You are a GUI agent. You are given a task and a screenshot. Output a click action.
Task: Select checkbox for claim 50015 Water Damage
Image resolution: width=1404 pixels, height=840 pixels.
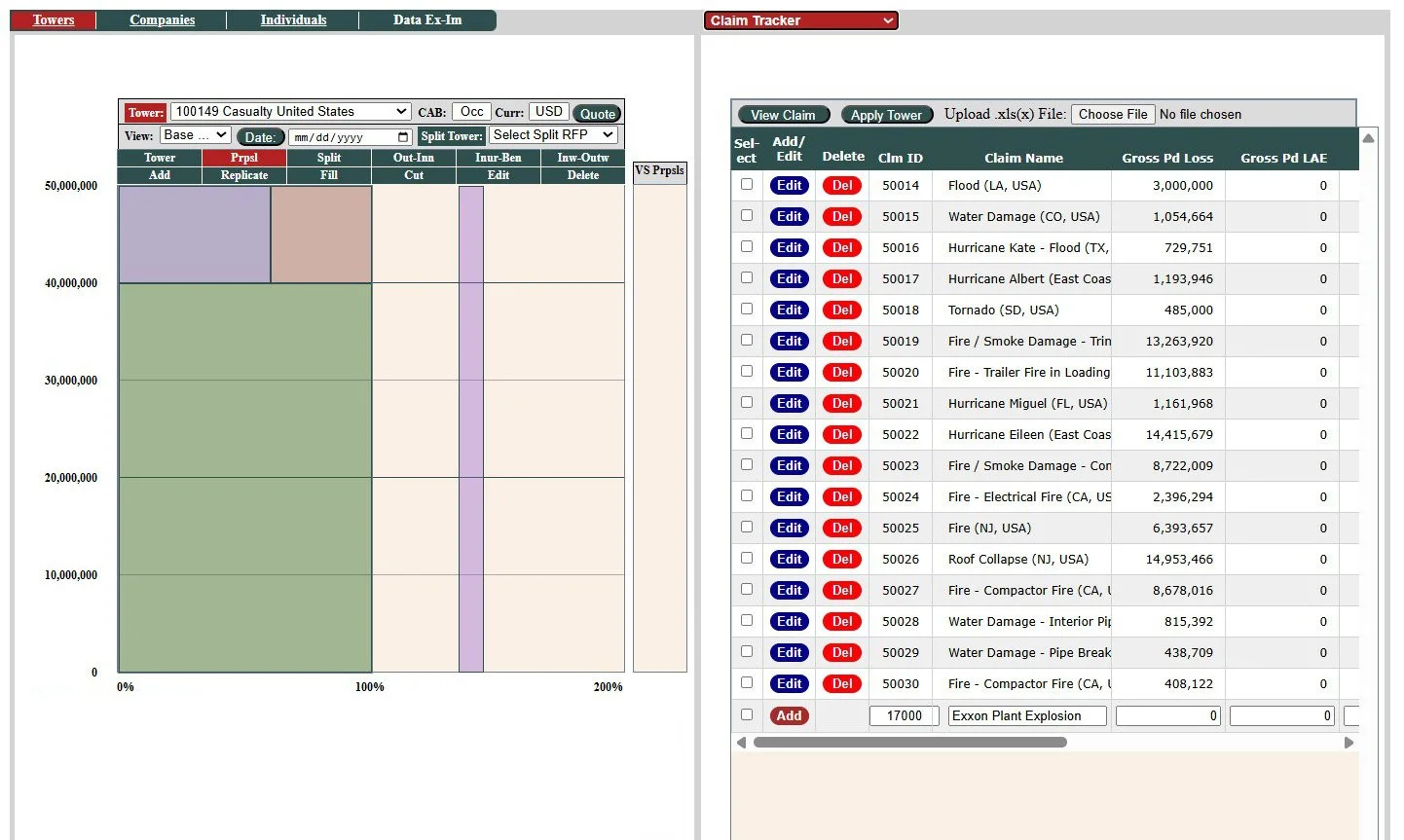point(747,215)
